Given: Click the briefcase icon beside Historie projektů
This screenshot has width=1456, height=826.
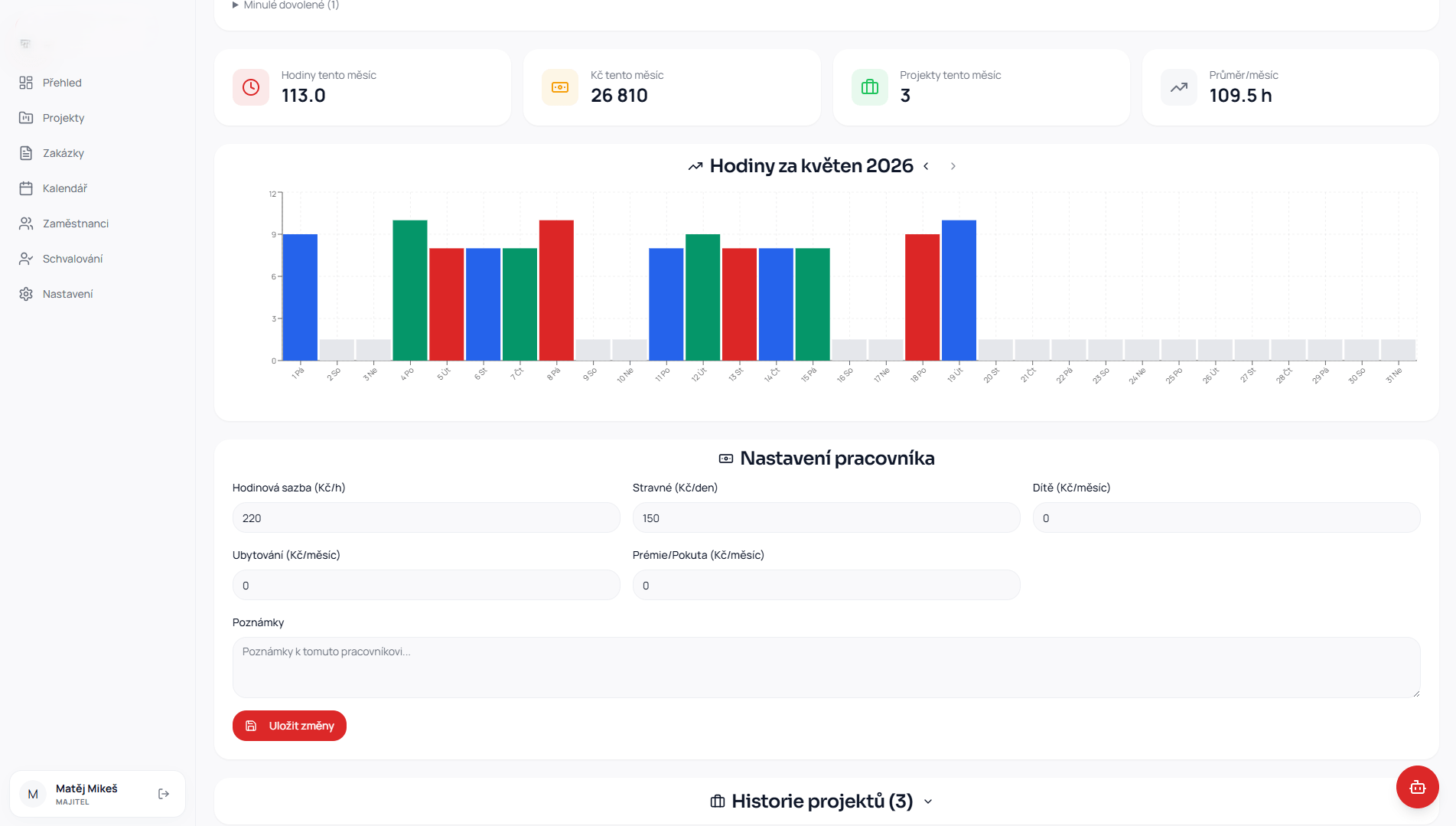Looking at the screenshot, I should 718,802.
